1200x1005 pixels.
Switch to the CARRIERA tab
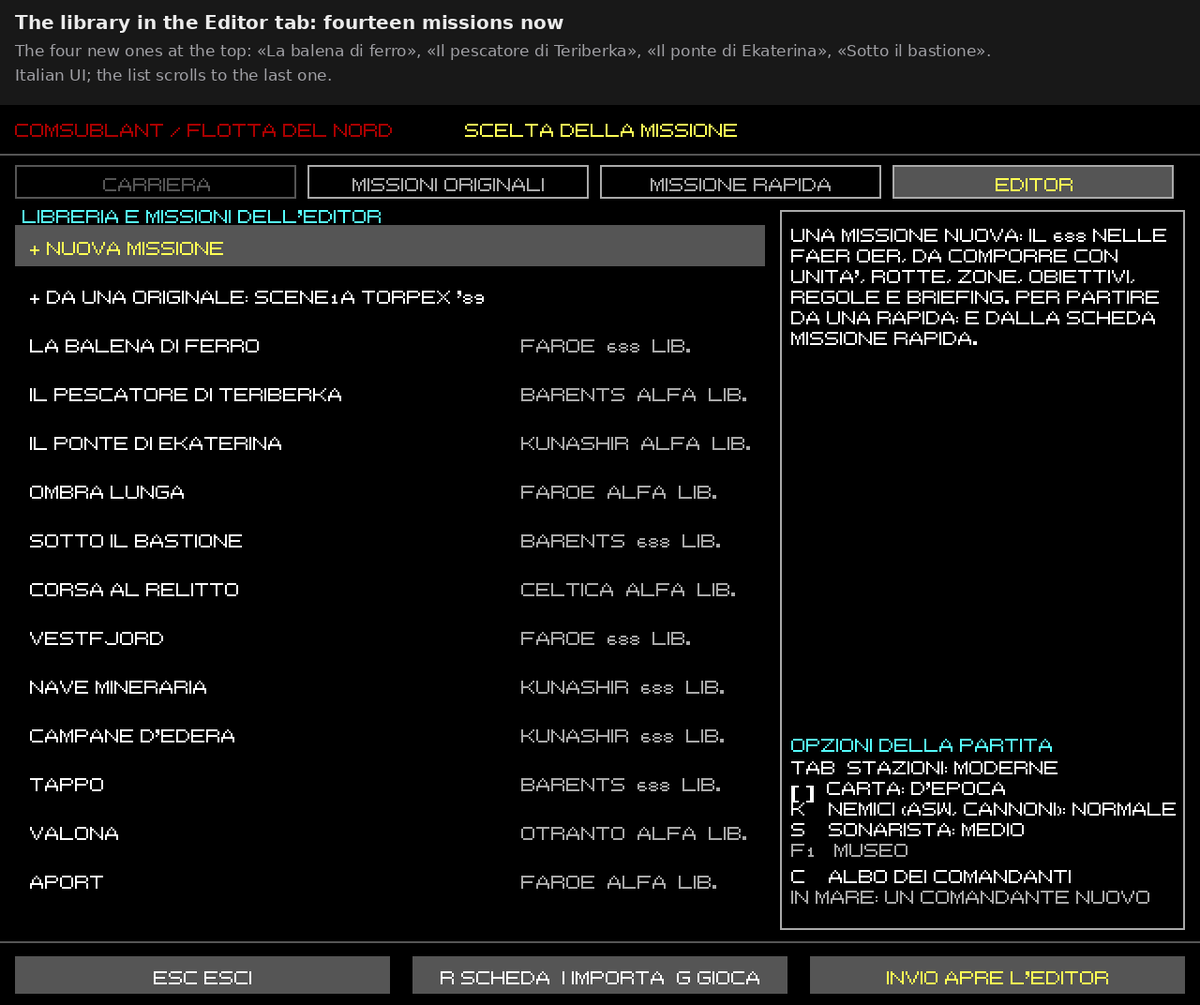pyautogui.click(x=156, y=183)
